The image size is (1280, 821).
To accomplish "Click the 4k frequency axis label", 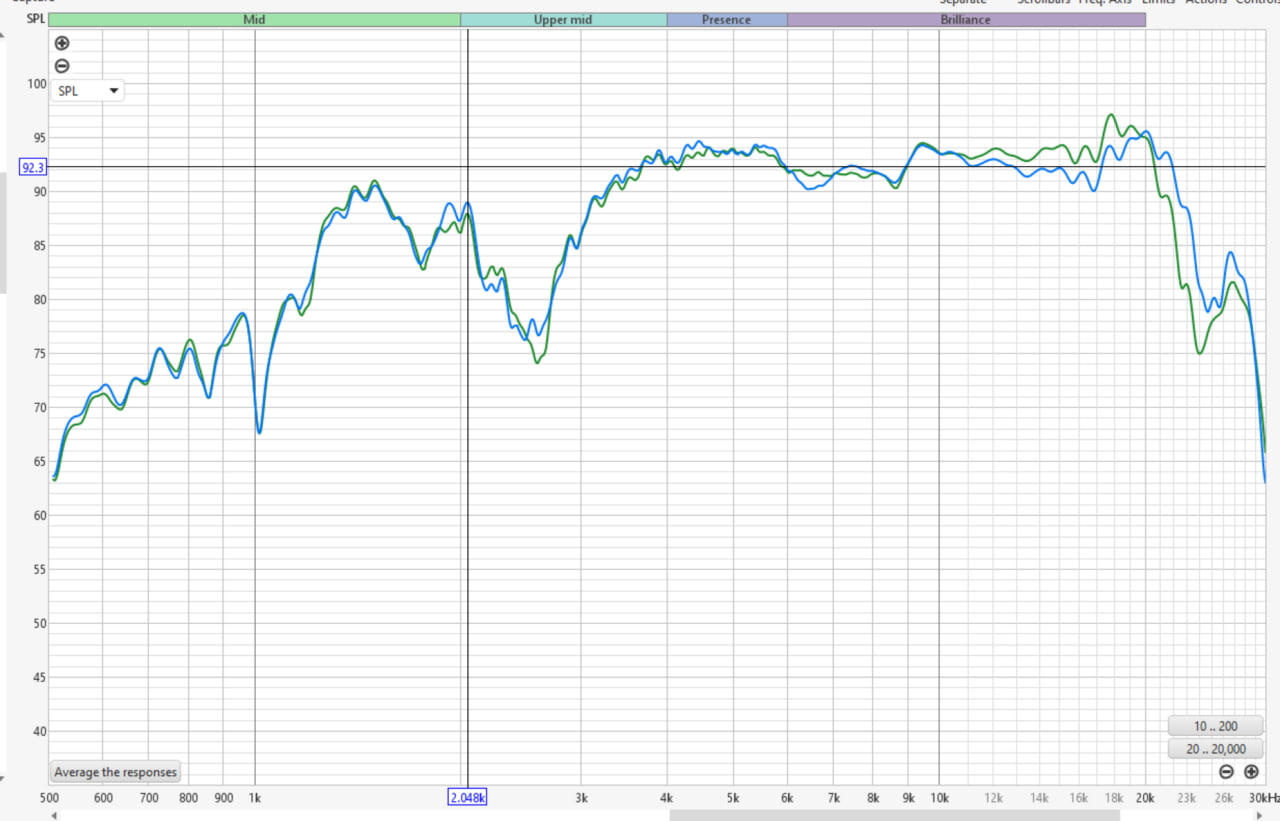I will point(667,798).
